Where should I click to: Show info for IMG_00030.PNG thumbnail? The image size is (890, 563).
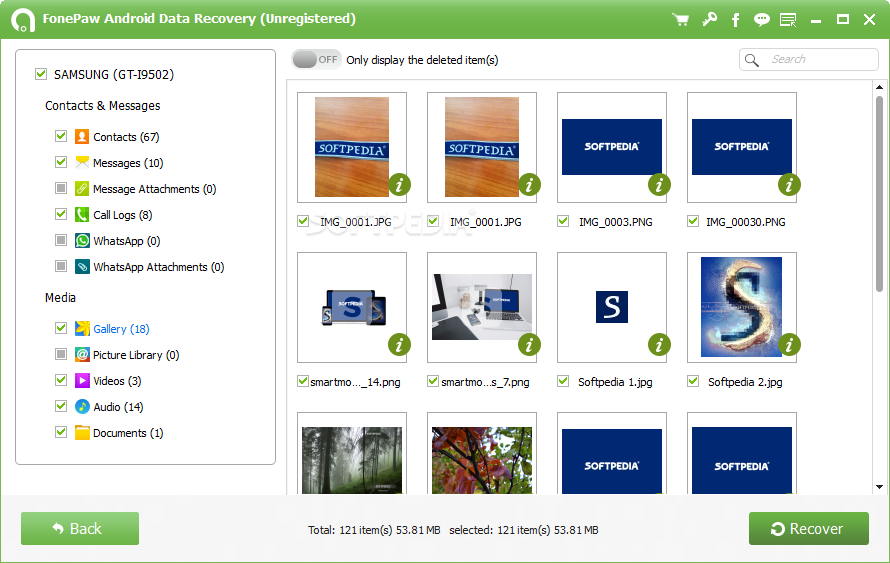(789, 184)
